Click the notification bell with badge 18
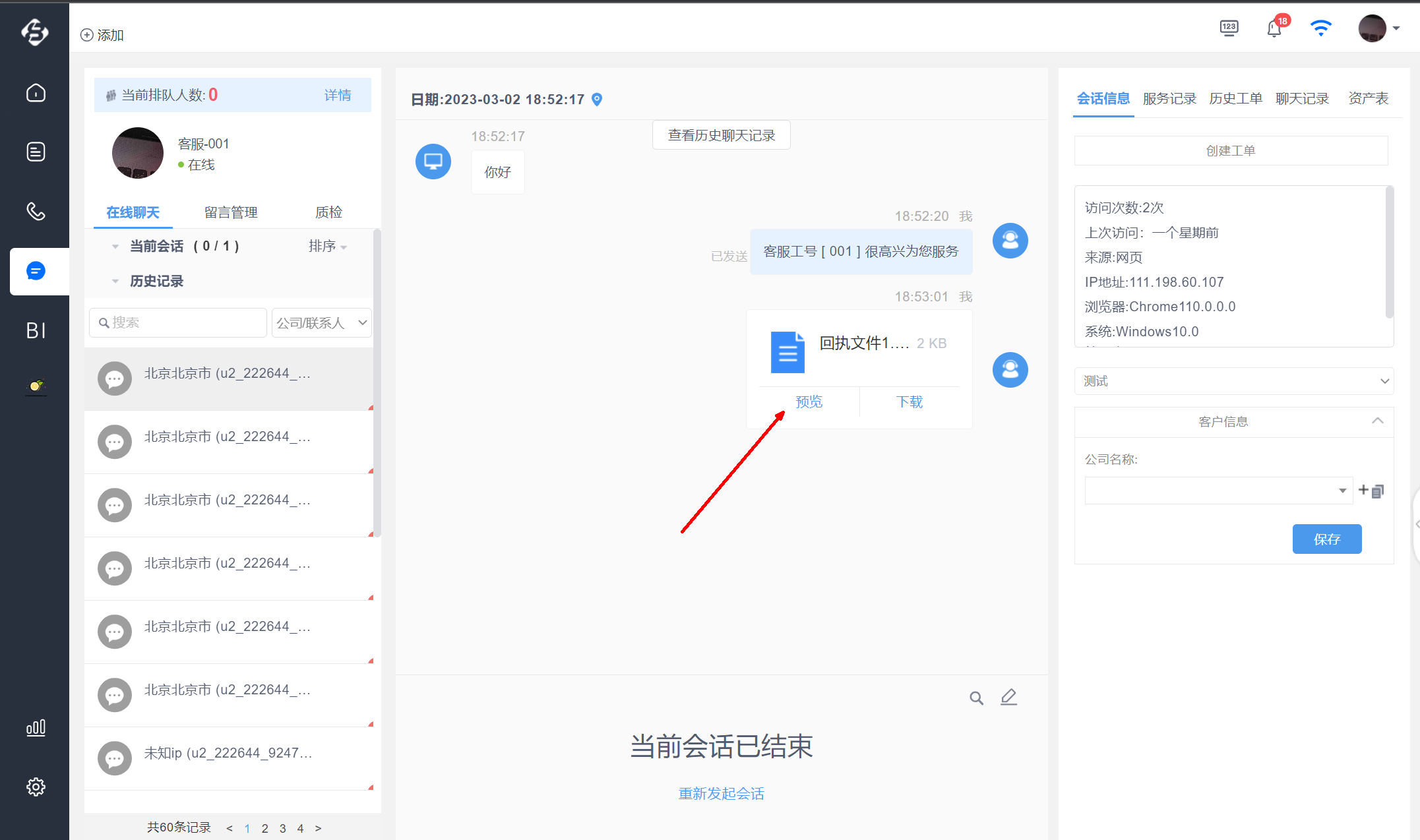This screenshot has width=1420, height=840. pyautogui.click(x=1276, y=28)
